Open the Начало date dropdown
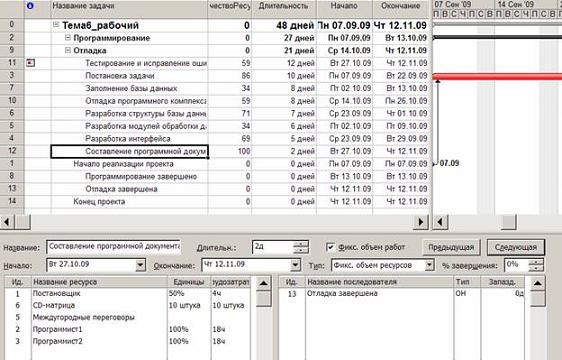 [x=140, y=265]
